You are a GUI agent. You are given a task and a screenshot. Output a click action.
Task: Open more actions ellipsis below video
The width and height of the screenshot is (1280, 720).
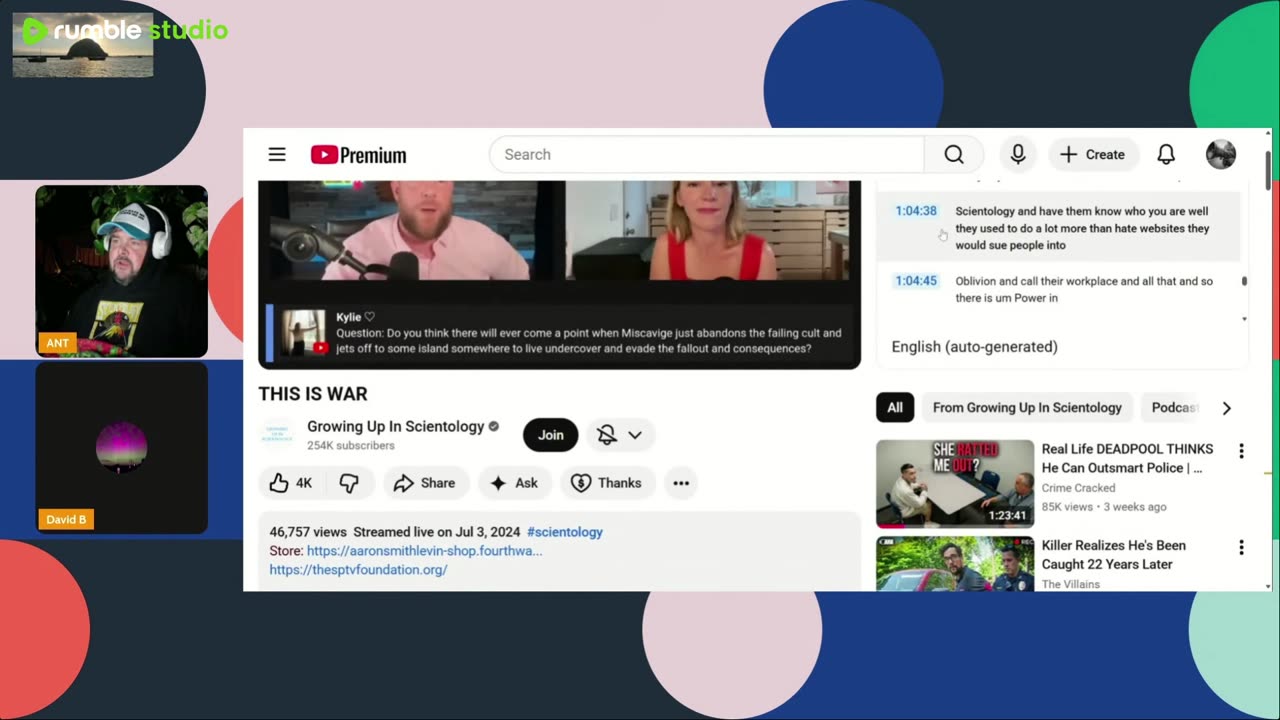pyautogui.click(x=681, y=483)
